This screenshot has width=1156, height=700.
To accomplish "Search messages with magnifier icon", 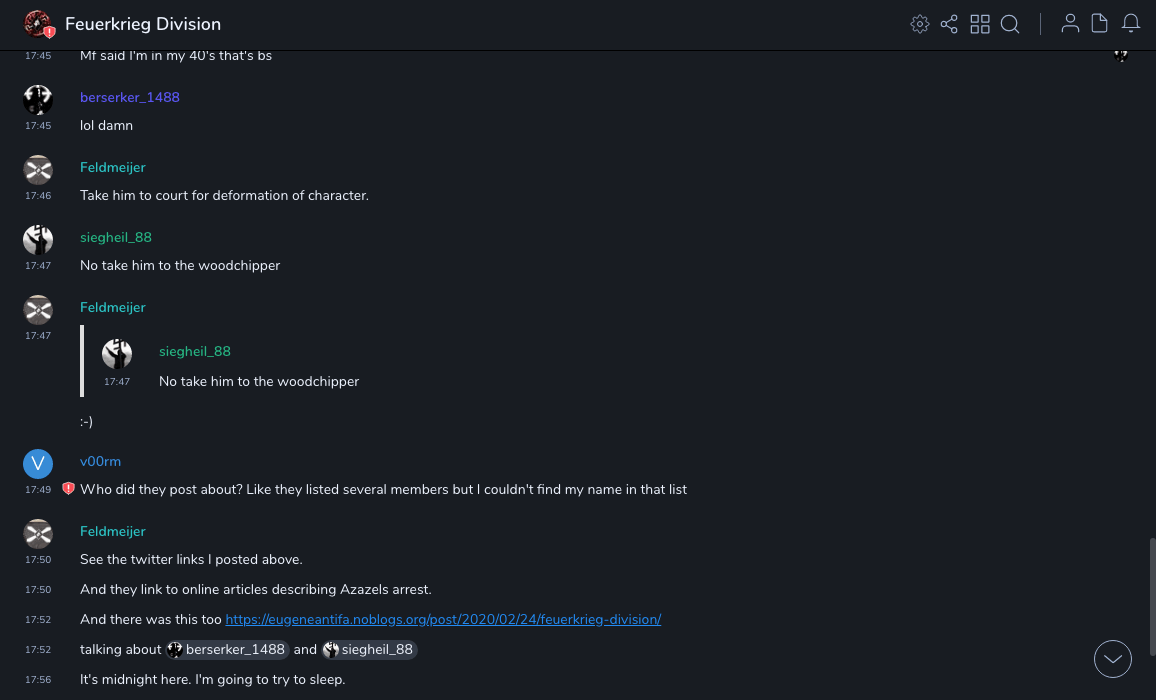I will 1010,24.
